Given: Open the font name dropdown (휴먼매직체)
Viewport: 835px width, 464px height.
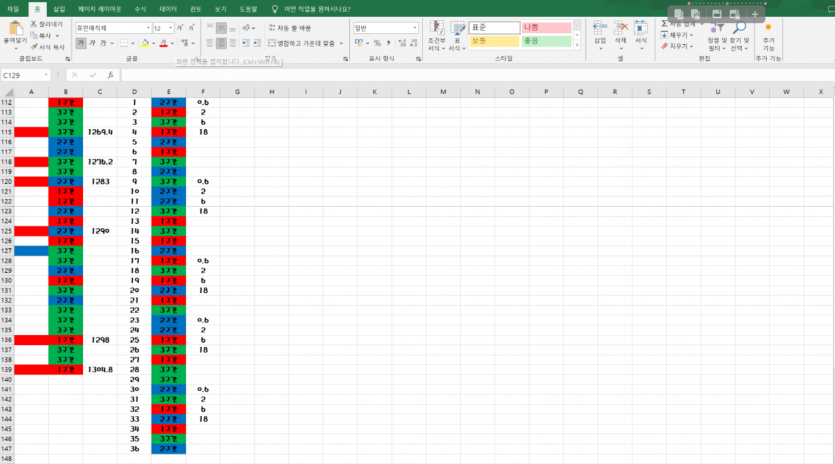Looking at the screenshot, I should [149, 28].
